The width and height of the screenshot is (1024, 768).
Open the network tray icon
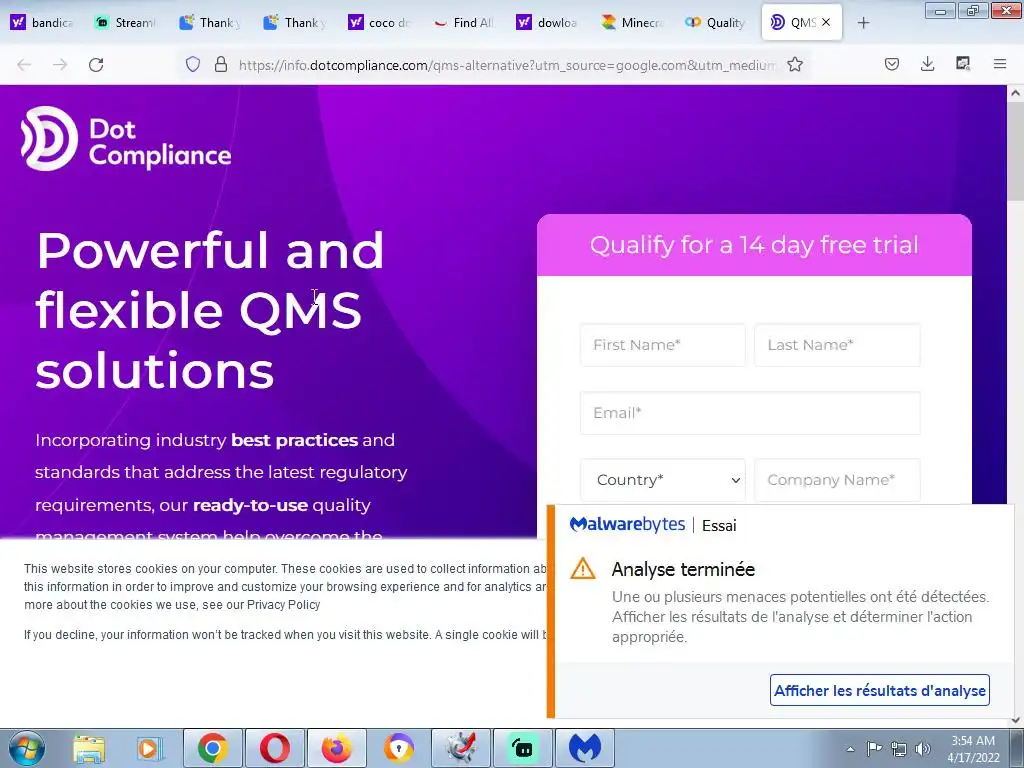pos(899,749)
